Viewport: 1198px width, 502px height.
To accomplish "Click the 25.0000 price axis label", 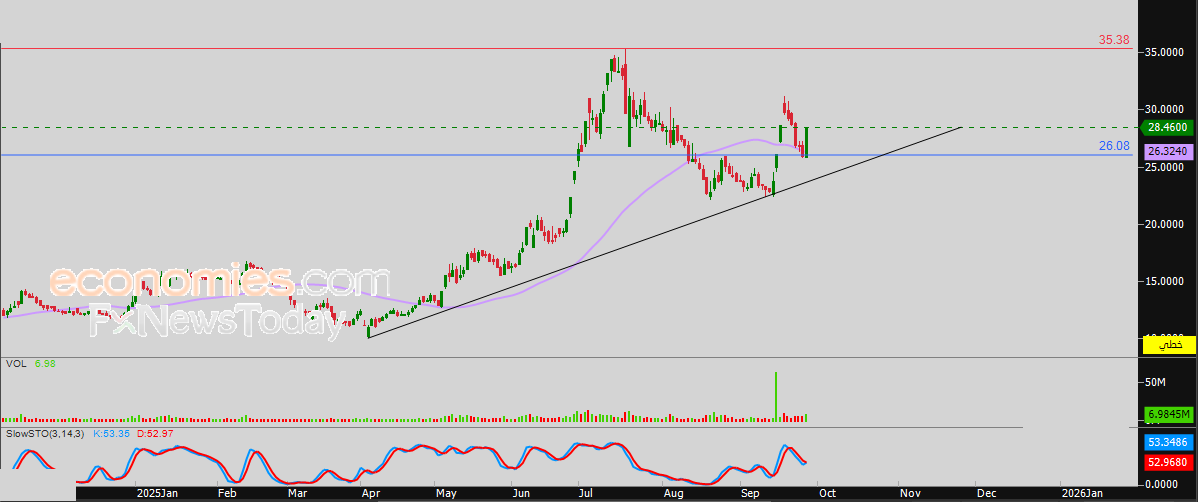I will click(x=1166, y=167).
